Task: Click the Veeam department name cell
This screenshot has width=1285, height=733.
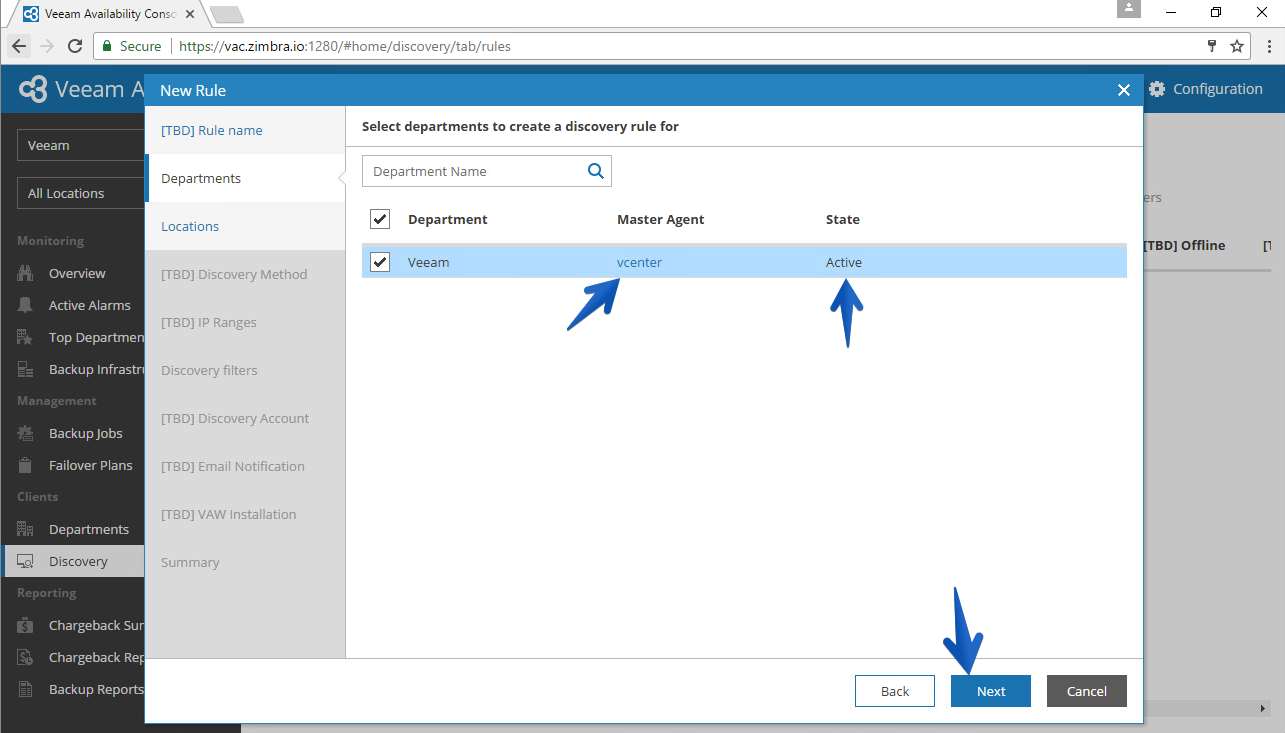Action: click(429, 262)
